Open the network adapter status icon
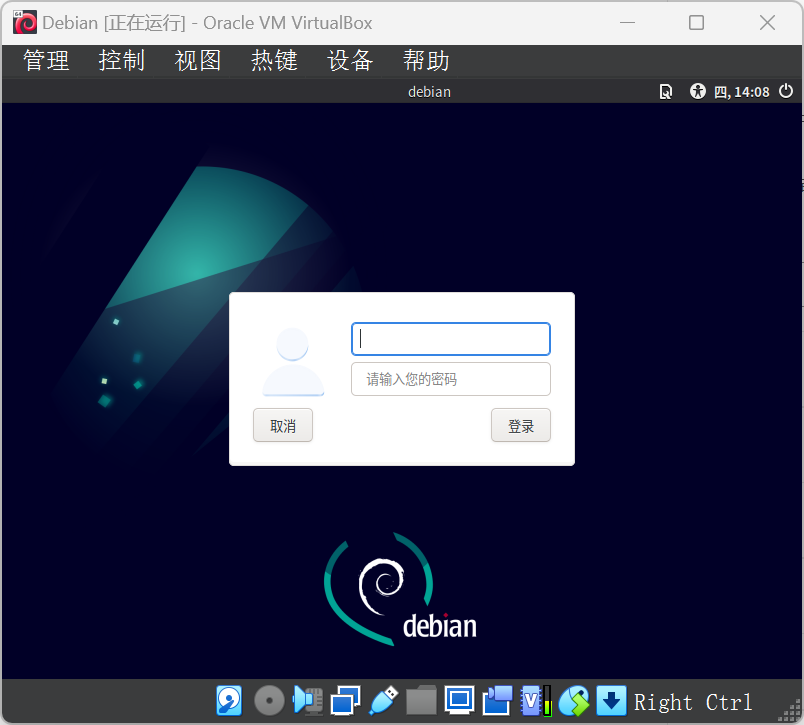This screenshot has height=725, width=804. pyautogui.click(x=345, y=701)
